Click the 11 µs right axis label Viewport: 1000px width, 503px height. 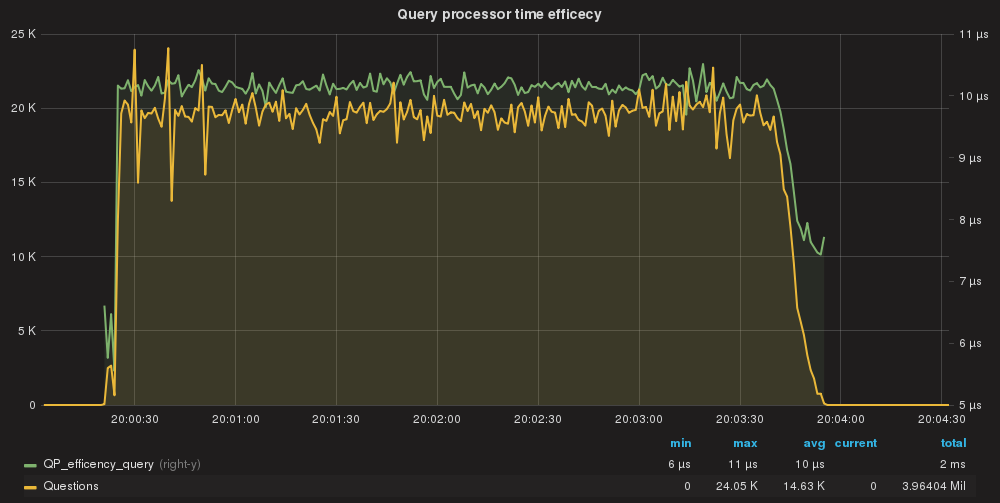[x=973, y=34]
